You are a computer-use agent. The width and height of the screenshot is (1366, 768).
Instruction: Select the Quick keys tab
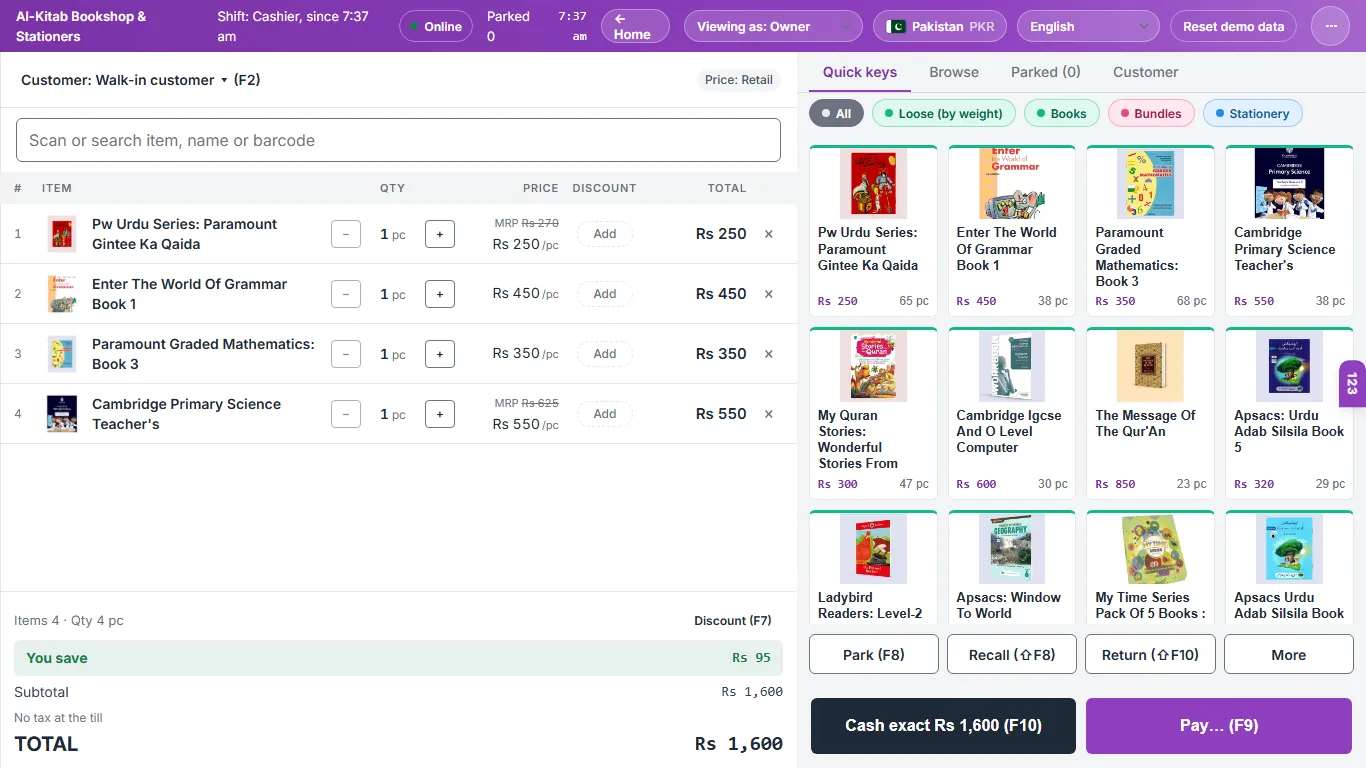[860, 72]
